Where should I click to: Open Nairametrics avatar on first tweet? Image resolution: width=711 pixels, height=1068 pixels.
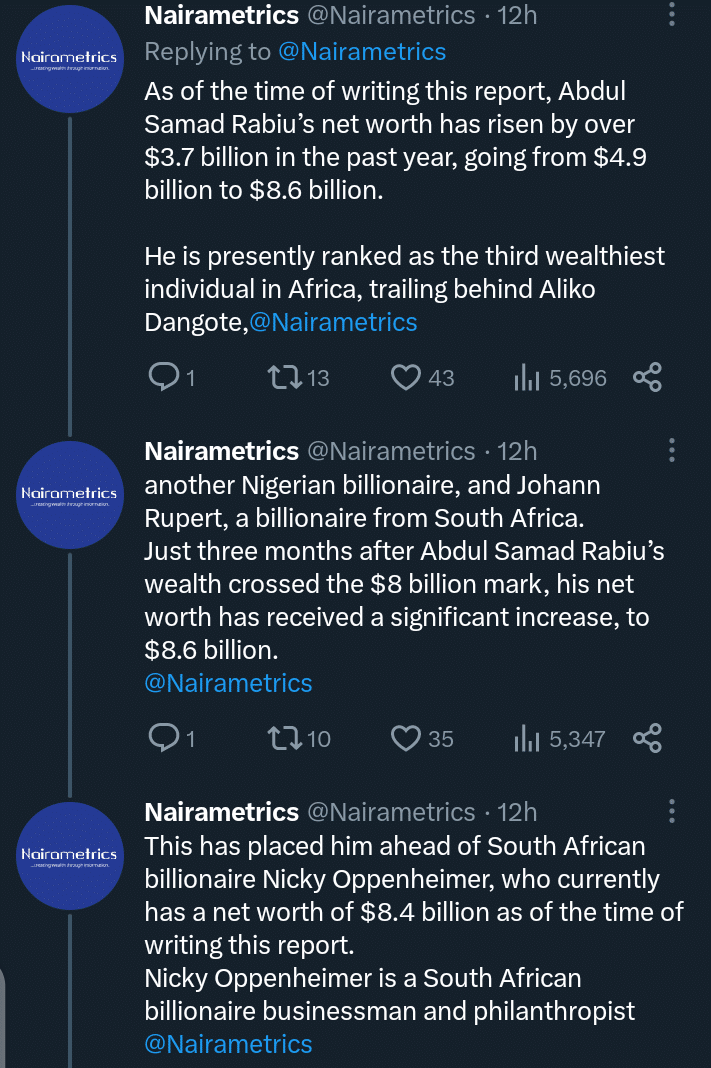(69, 60)
